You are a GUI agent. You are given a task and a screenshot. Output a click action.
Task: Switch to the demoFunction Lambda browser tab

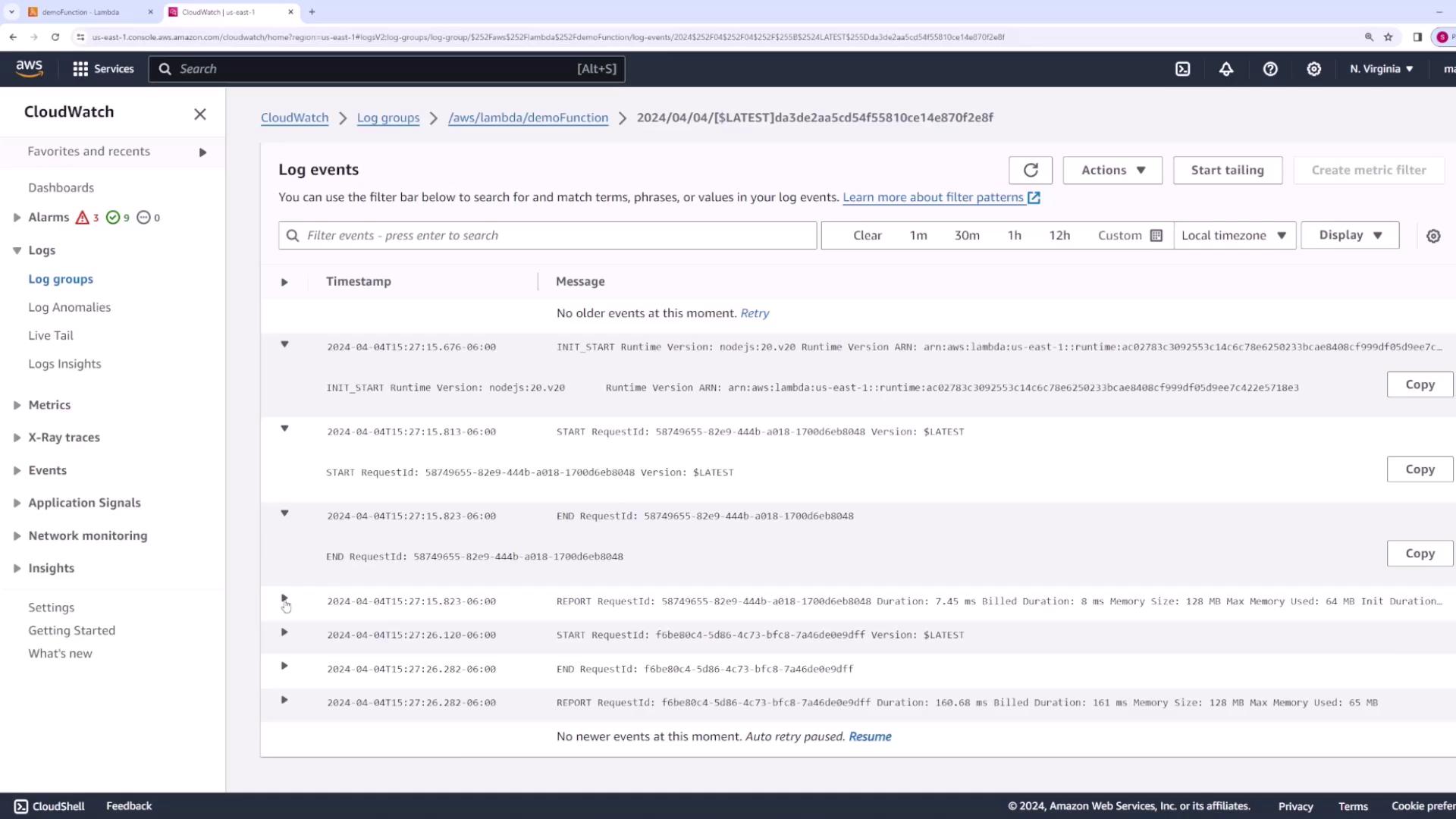81,12
